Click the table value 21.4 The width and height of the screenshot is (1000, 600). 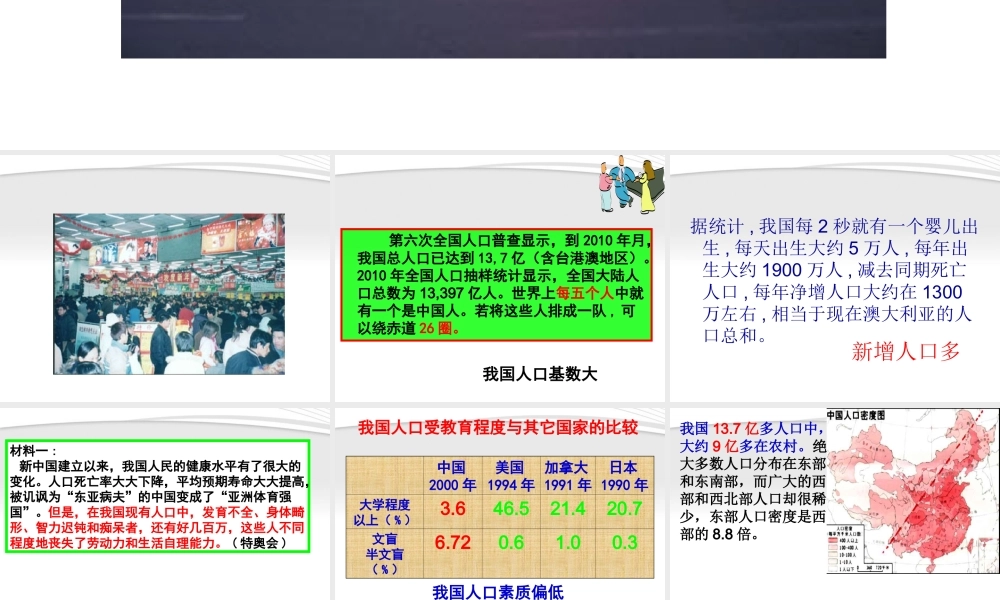[568, 509]
